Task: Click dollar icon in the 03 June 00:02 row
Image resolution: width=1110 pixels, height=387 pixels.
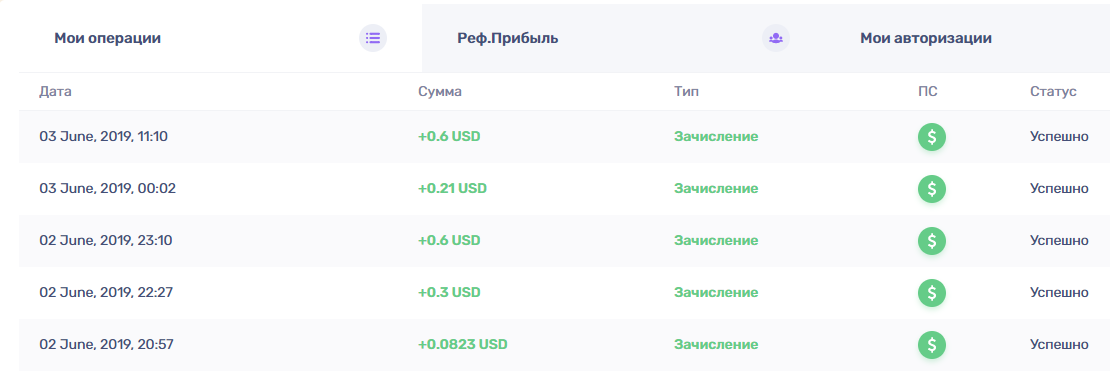Action: 932,189
